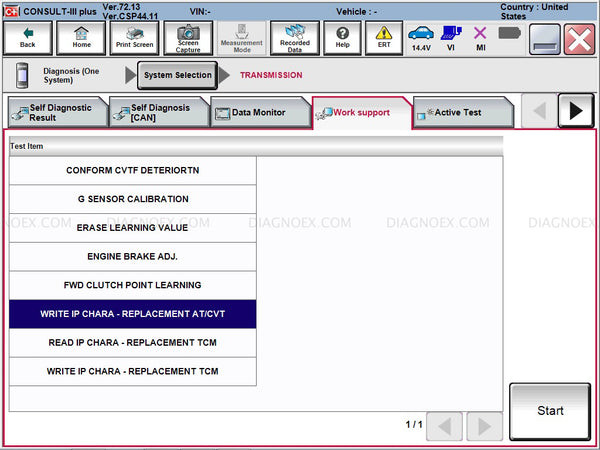
Task: Check the 14.4V battery voltage indicator
Action: pyautogui.click(x=421, y=38)
